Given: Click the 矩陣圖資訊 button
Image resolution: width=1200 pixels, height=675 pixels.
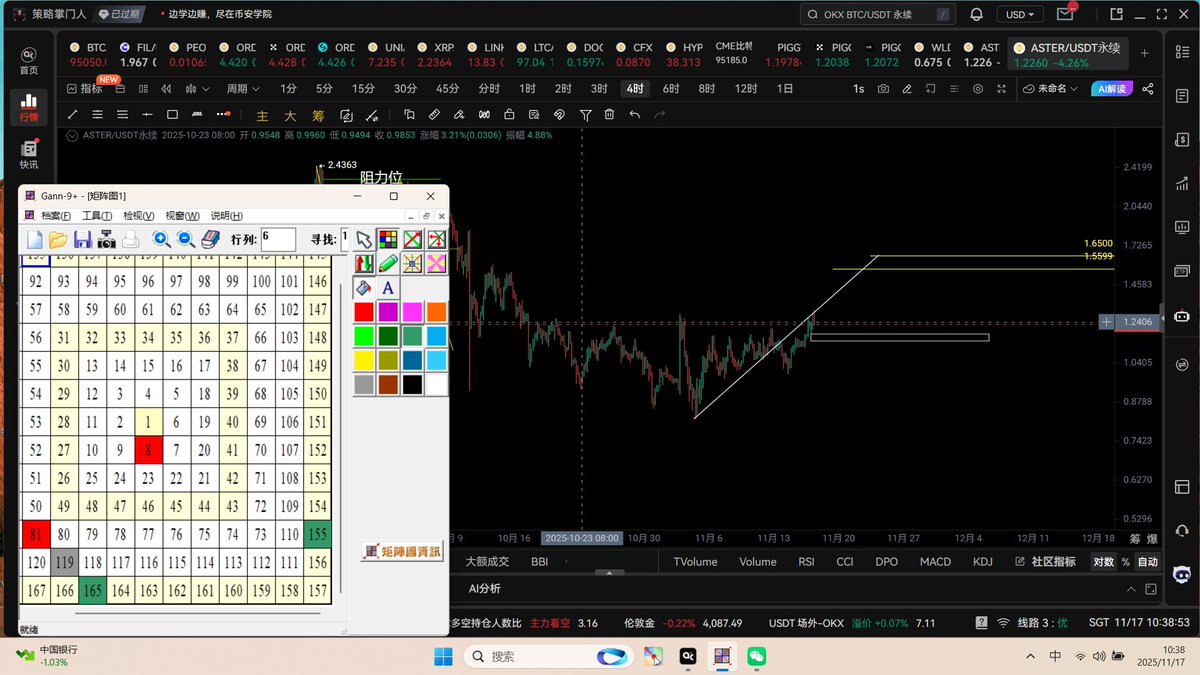Looking at the screenshot, I should click(401, 551).
